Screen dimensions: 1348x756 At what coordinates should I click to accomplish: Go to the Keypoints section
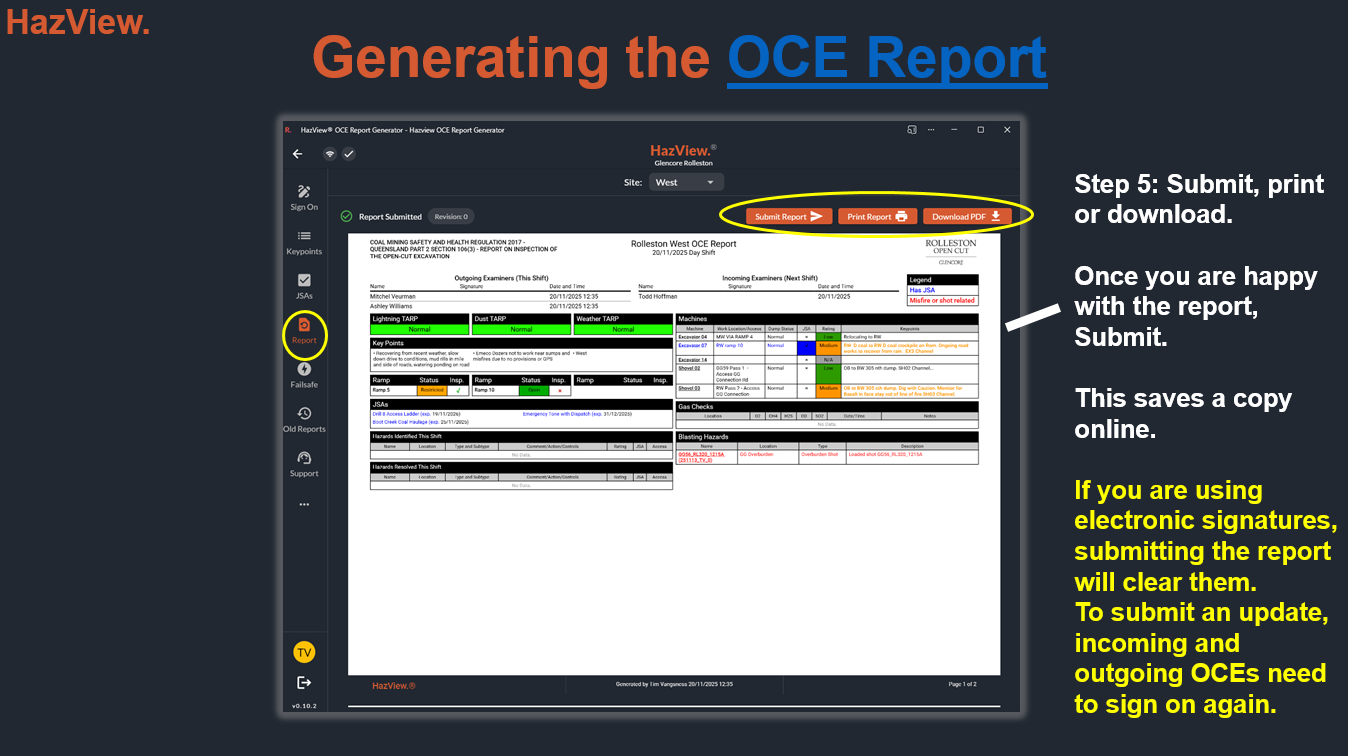coord(304,242)
